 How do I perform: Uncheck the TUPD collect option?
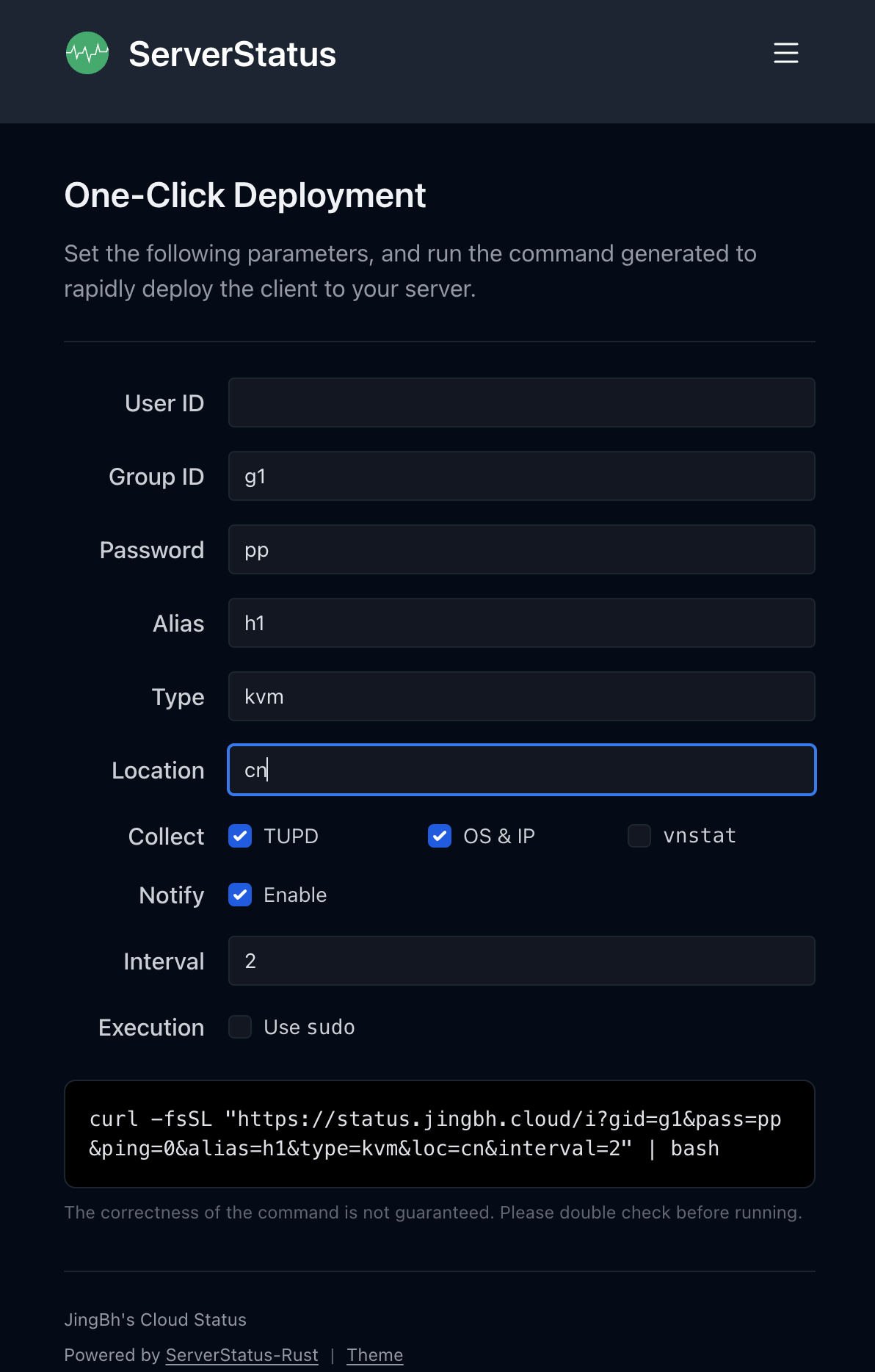[x=239, y=836]
